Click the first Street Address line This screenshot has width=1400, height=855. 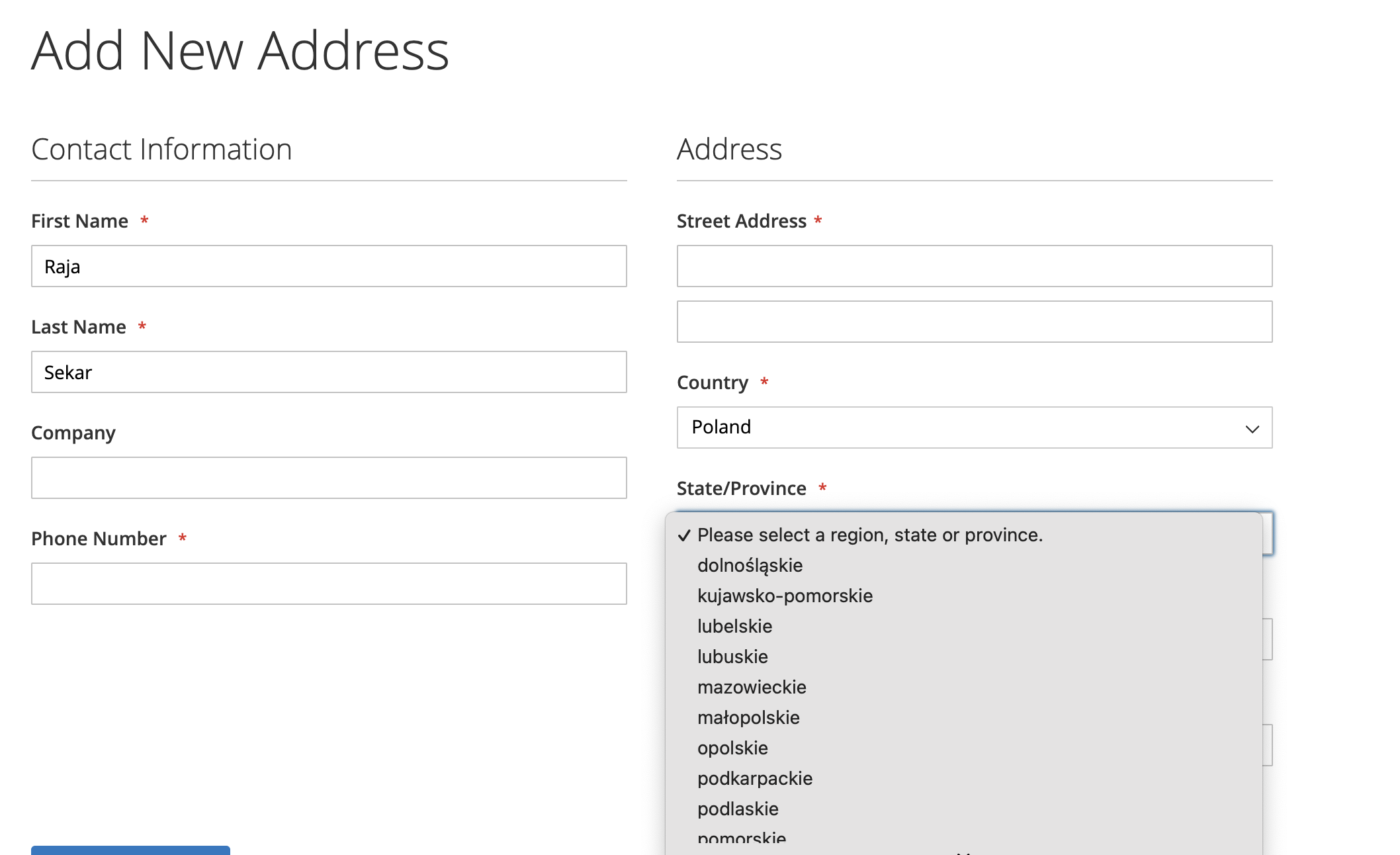coord(974,266)
